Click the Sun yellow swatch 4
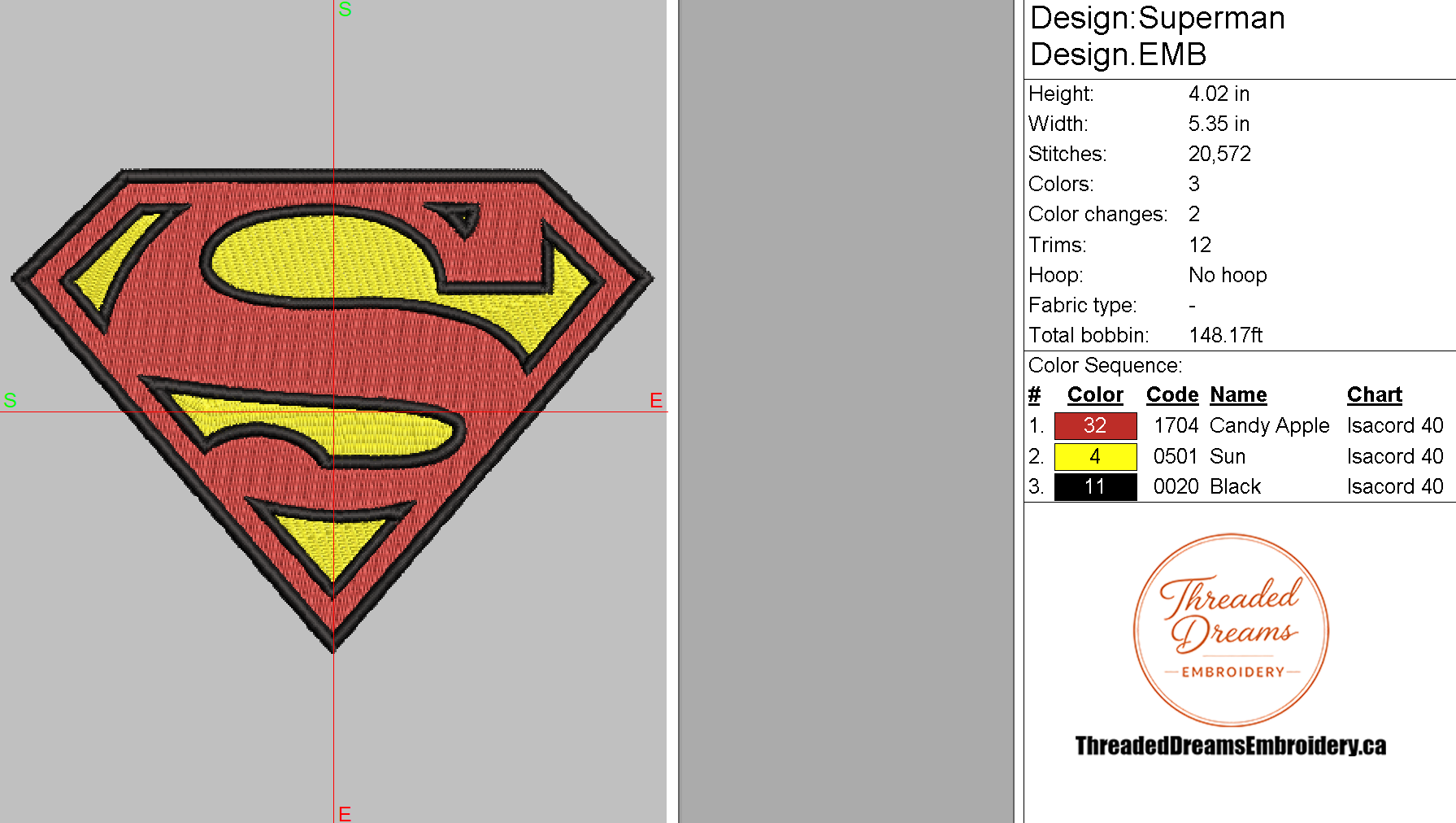This screenshot has width=1456, height=823. 1095,456
